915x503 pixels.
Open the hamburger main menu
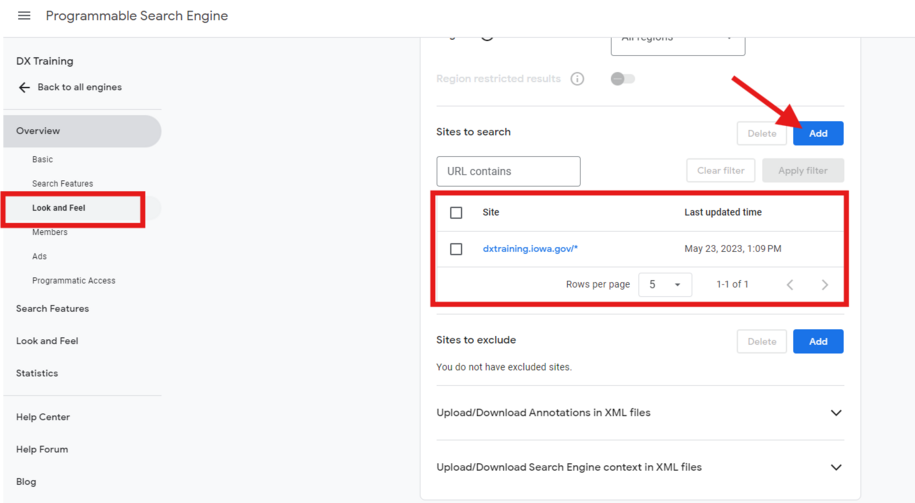[24, 16]
